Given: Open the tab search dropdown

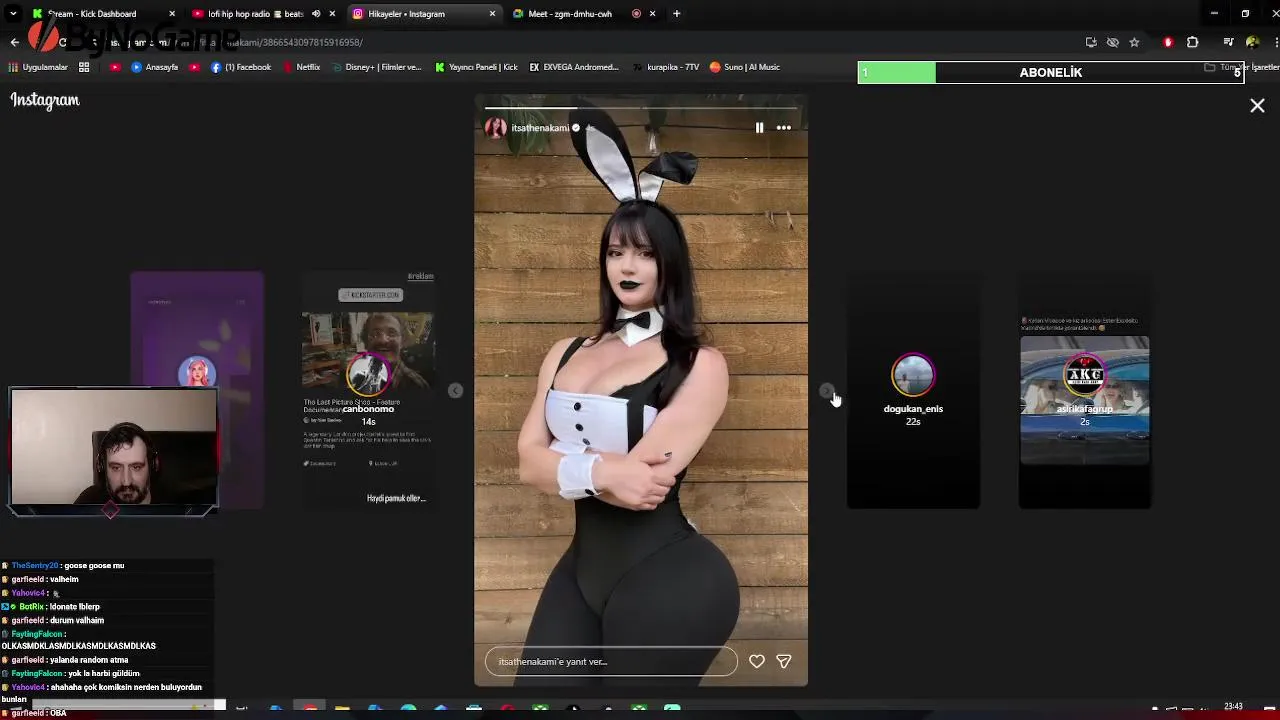Looking at the screenshot, I should pos(13,14).
